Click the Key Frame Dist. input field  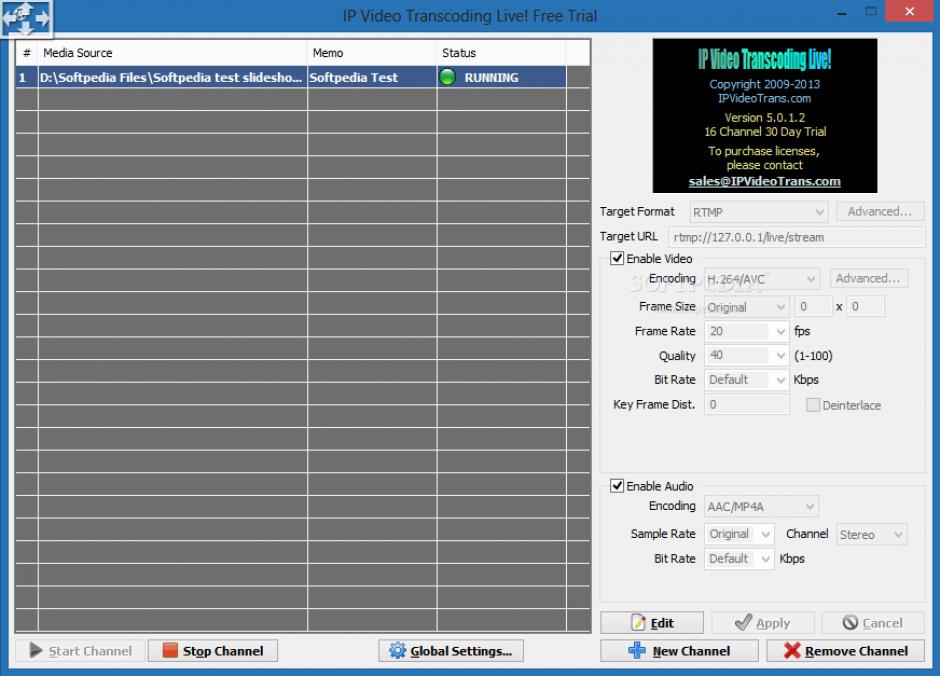pos(746,405)
